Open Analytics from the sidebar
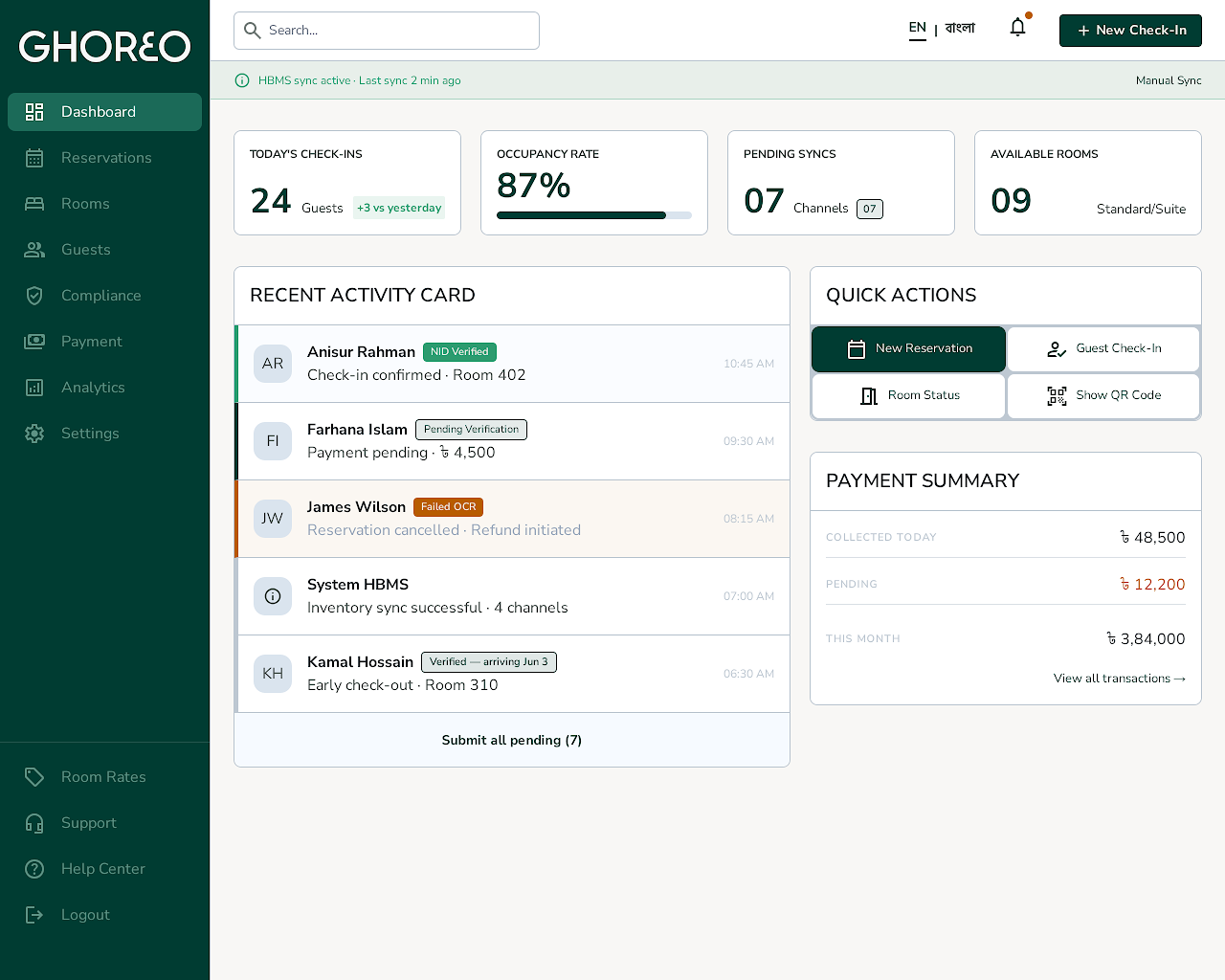 (105, 388)
